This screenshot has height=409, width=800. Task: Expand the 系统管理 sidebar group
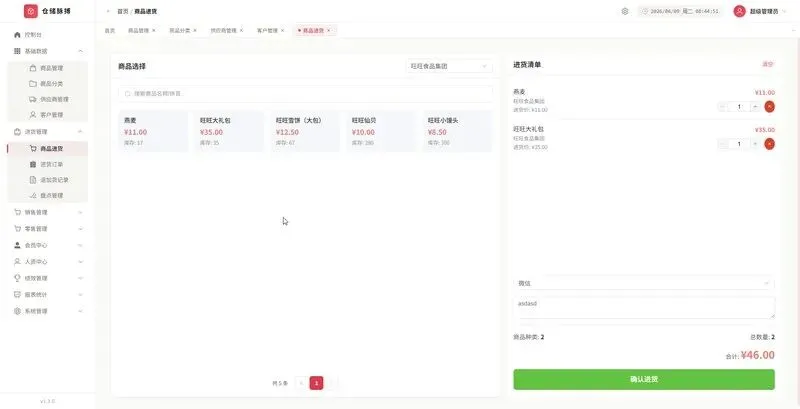click(47, 311)
